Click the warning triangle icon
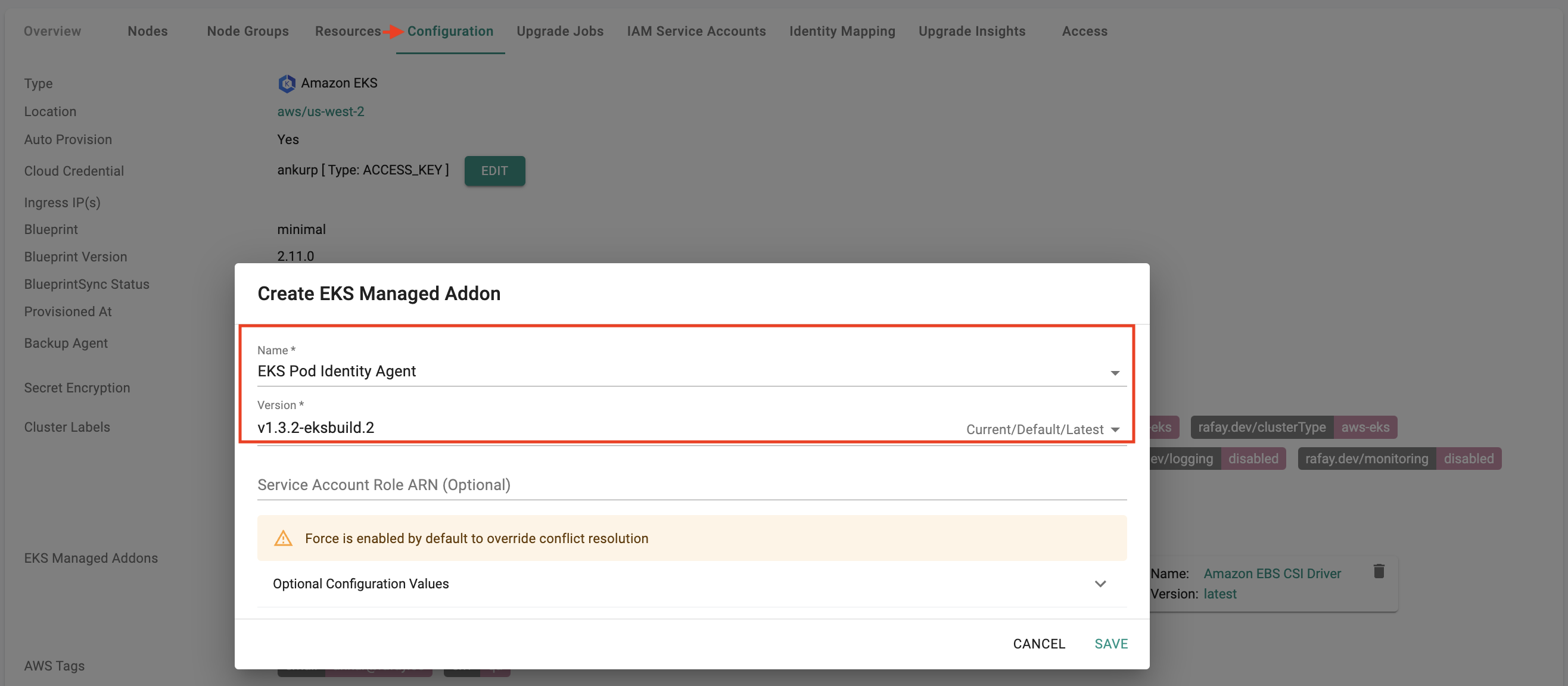Viewport: 1568px width, 686px height. tap(283, 538)
